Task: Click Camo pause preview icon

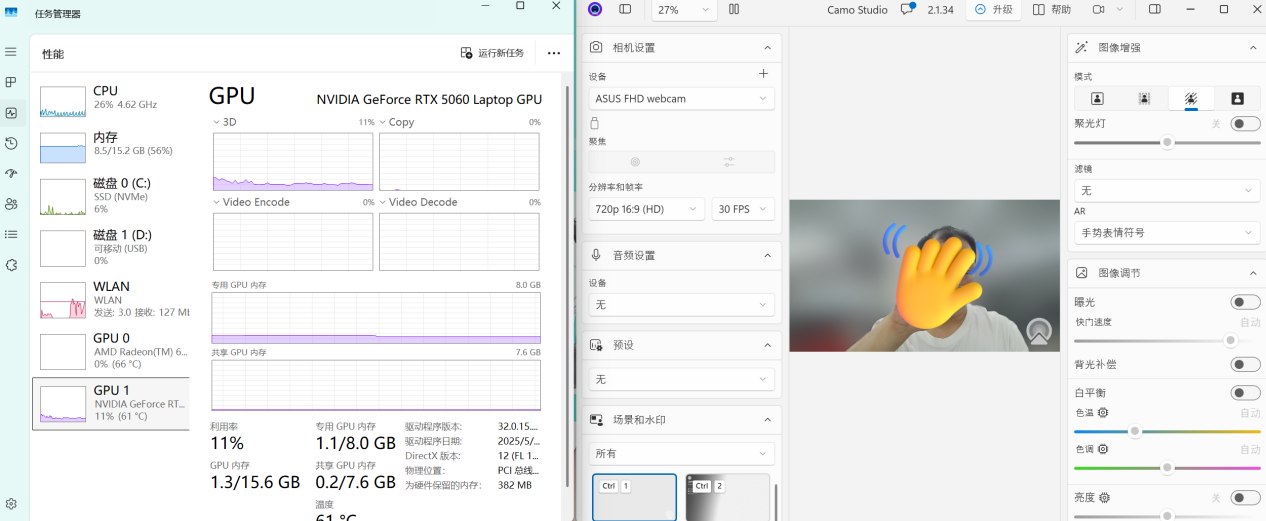Action: 734,9
